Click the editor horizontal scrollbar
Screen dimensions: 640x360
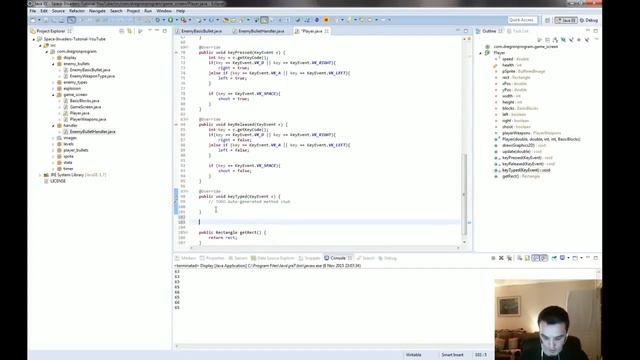coord(325,248)
